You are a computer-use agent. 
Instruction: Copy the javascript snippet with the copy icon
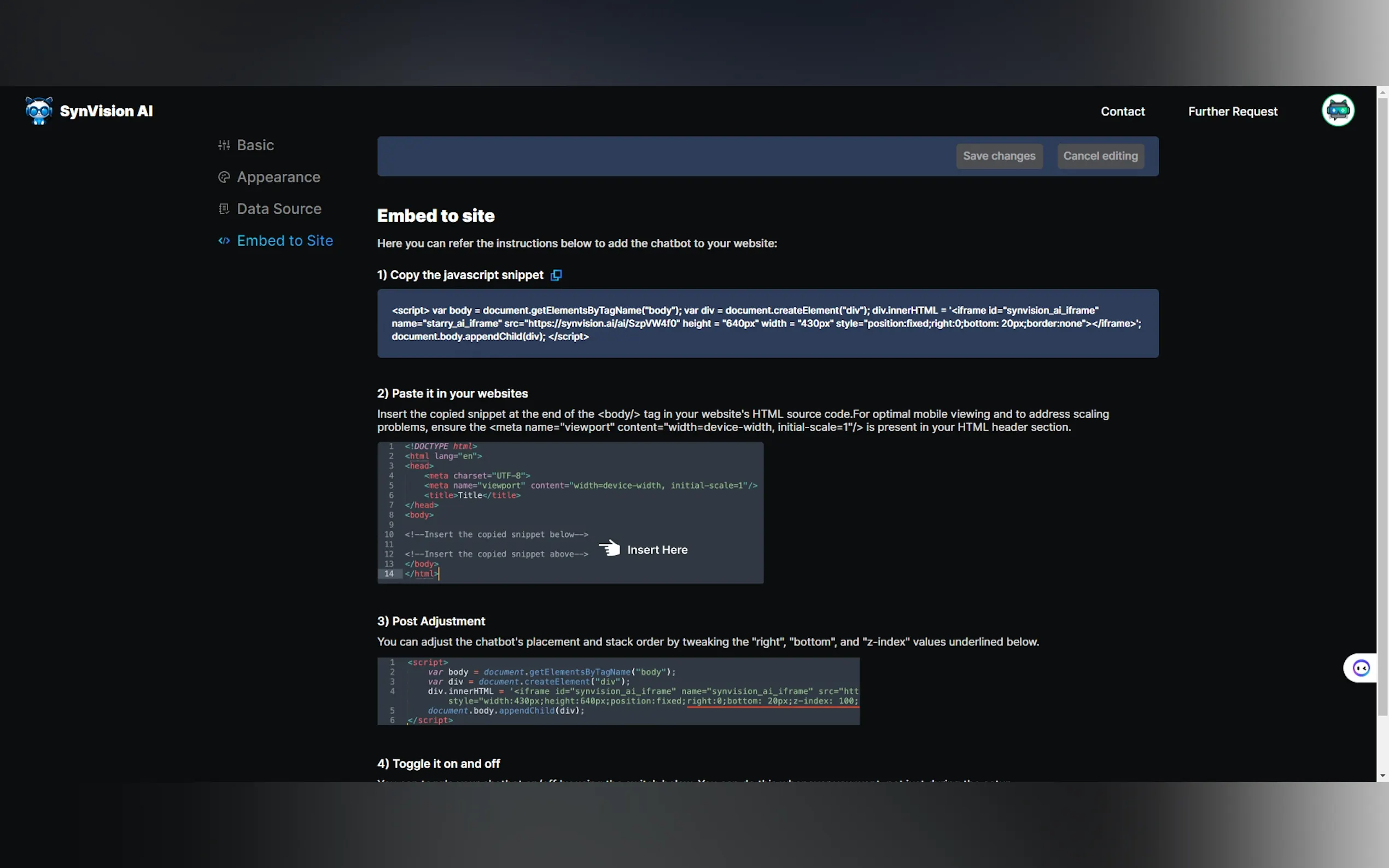tap(556, 275)
